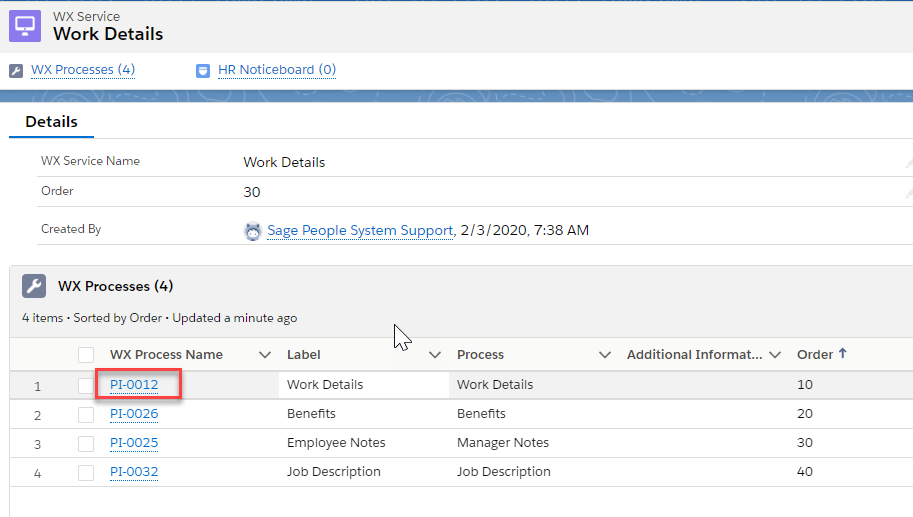Toggle the select-all checkbox in table header

click(86, 355)
